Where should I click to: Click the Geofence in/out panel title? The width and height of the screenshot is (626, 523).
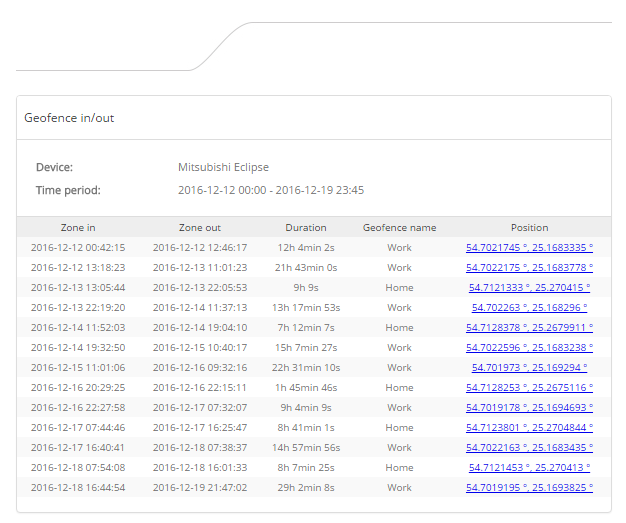tap(69, 118)
